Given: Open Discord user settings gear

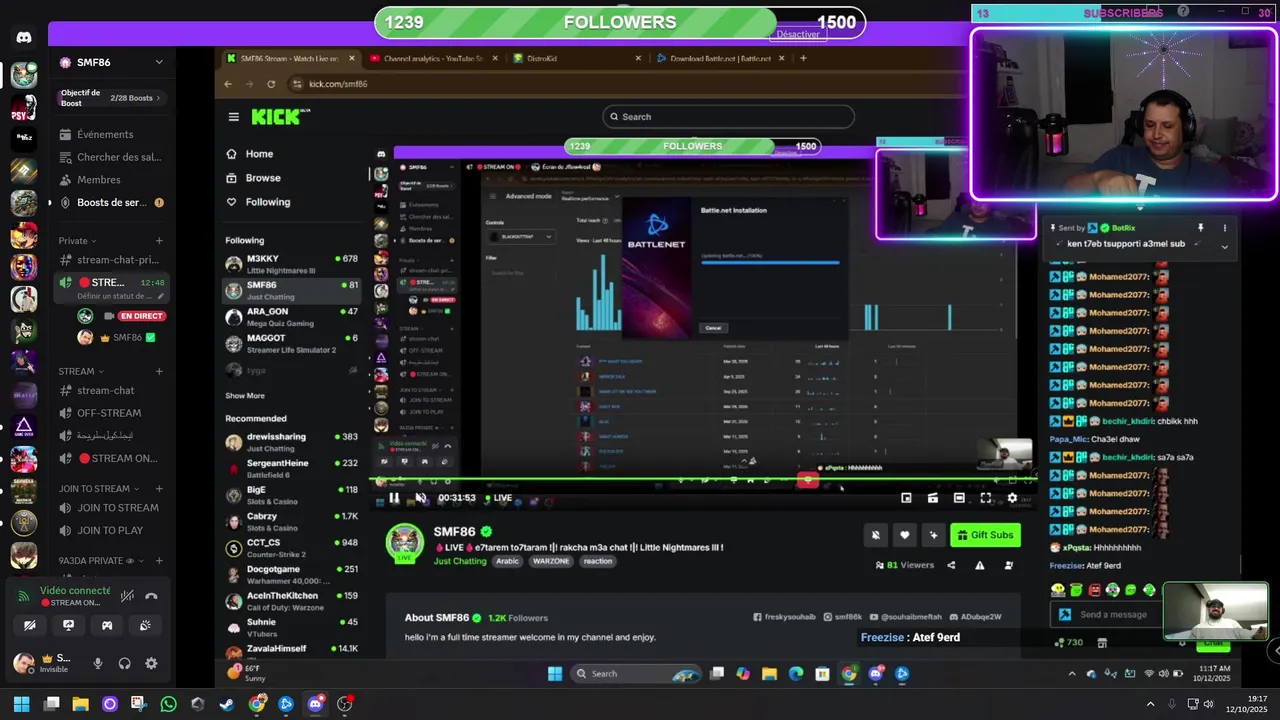Looking at the screenshot, I should pos(151,663).
